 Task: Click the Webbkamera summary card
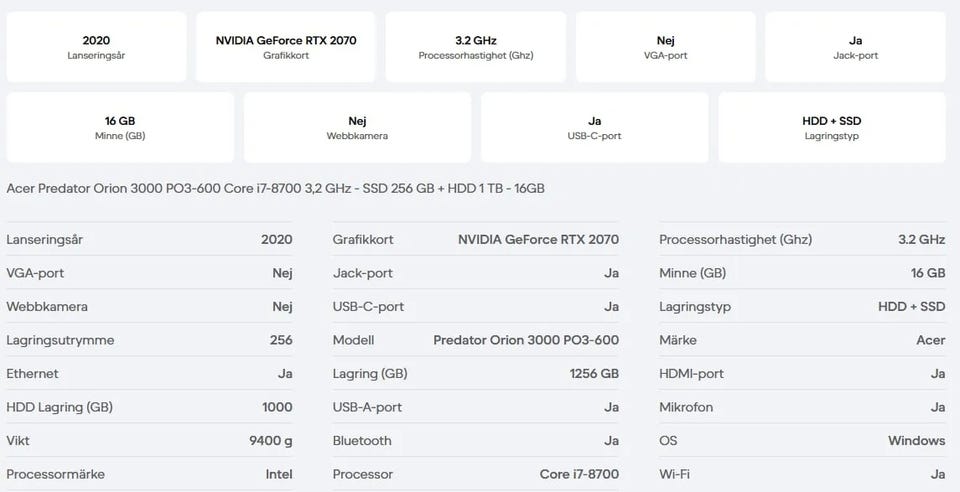pyautogui.click(x=357, y=127)
